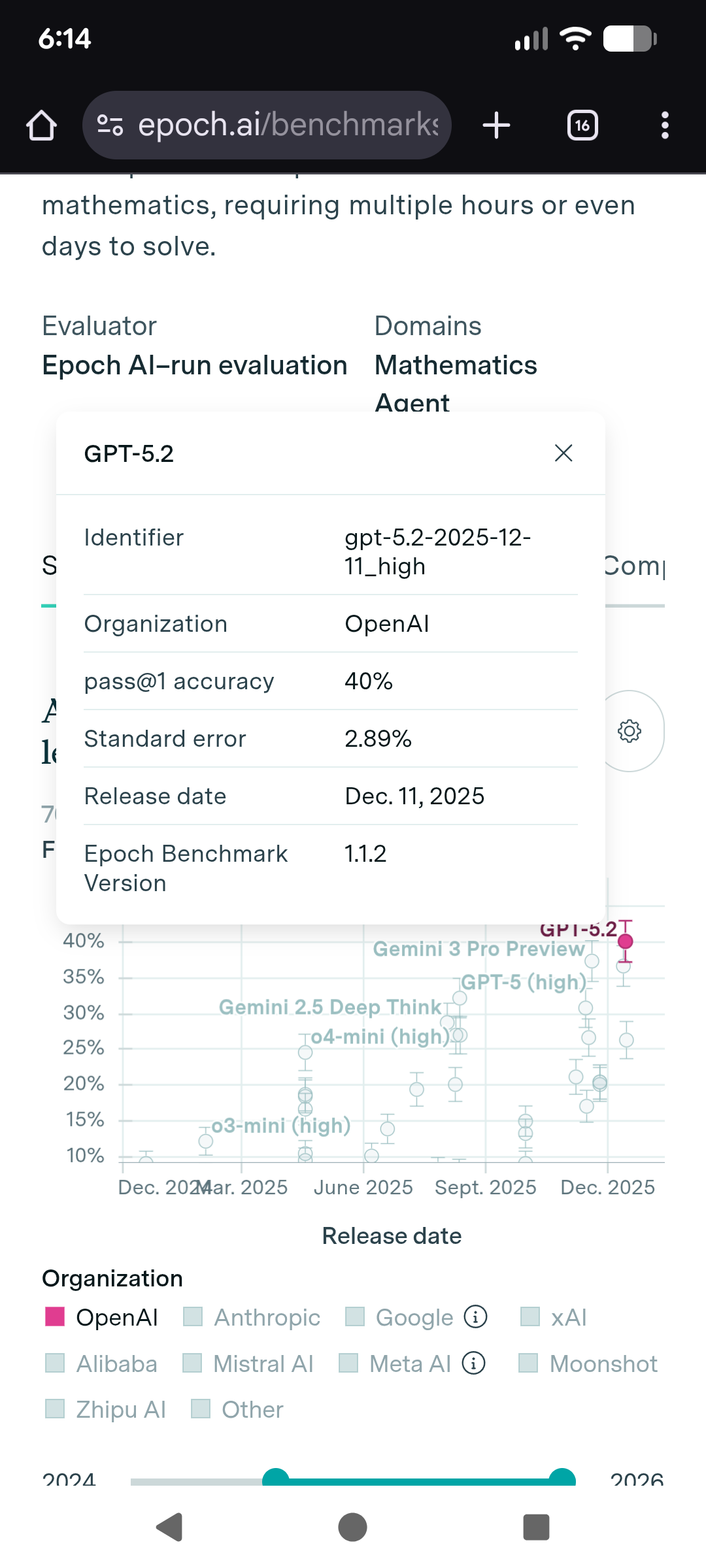Grab the left date range slider handle

pyautogui.click(x=276, y=1478)
